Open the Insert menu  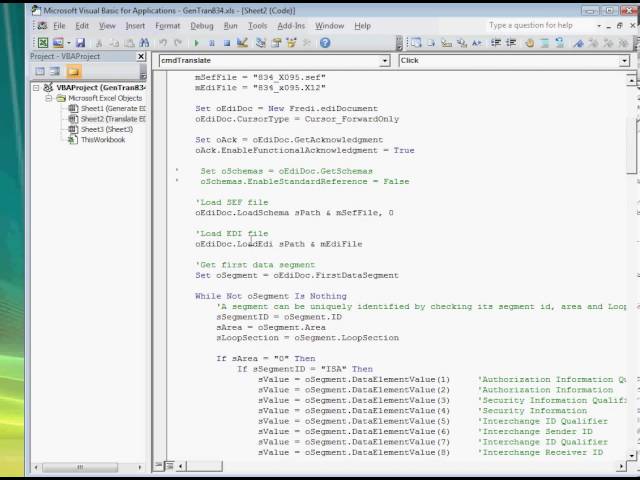click(135, 26)
